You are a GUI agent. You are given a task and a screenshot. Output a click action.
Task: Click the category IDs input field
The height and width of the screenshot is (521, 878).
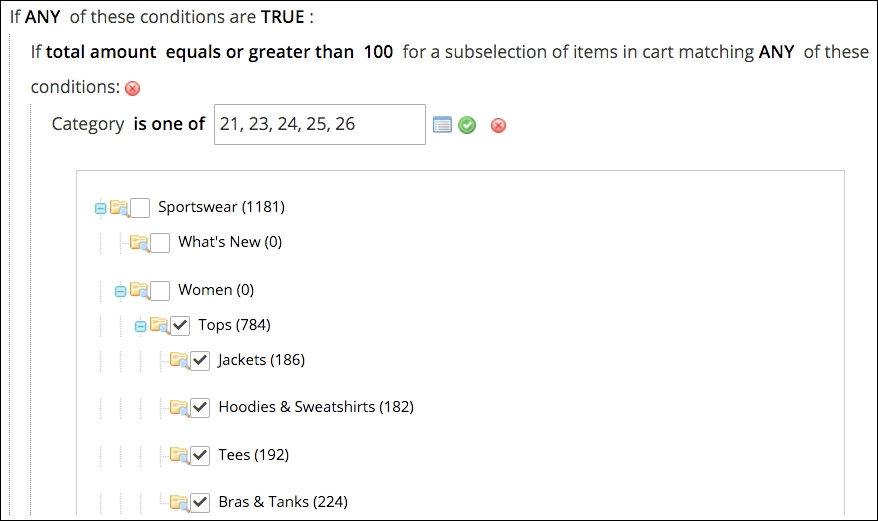[x=320, y=124]
